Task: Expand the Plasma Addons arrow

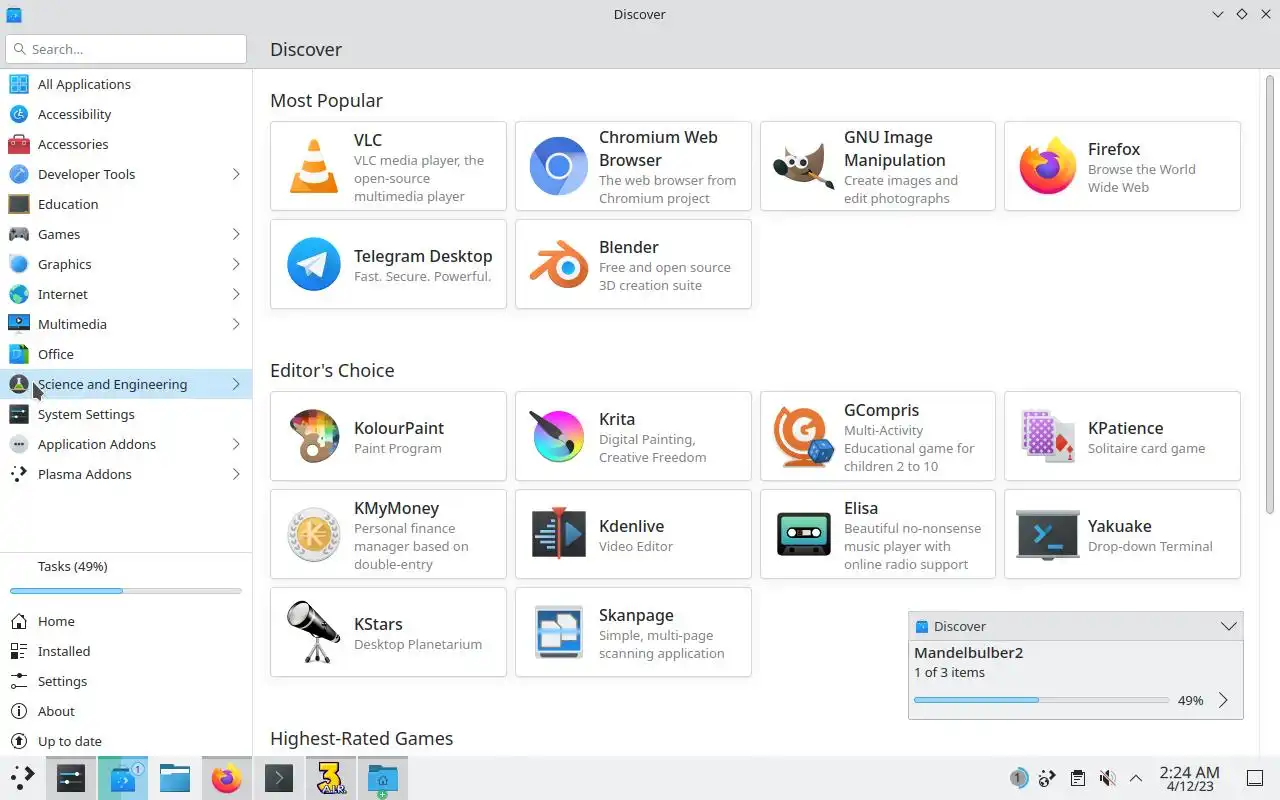Action: pos(236,474)
